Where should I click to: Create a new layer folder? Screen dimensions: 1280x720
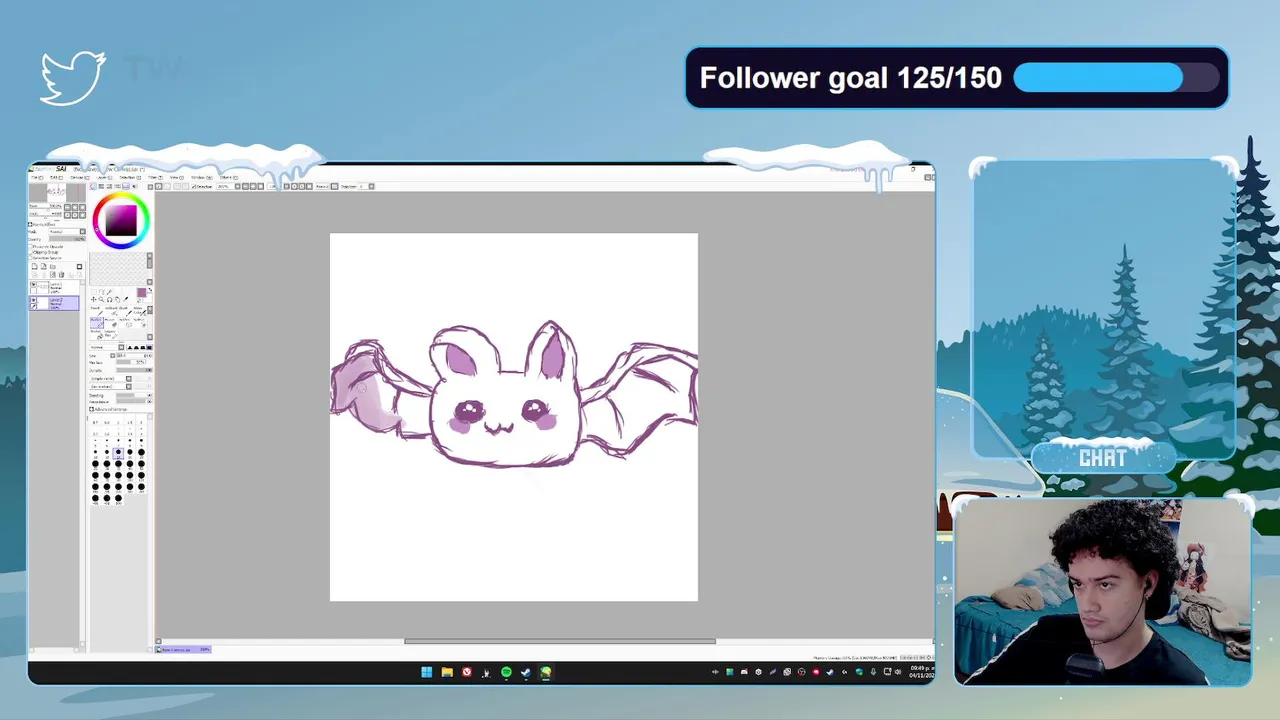[52, 266]
